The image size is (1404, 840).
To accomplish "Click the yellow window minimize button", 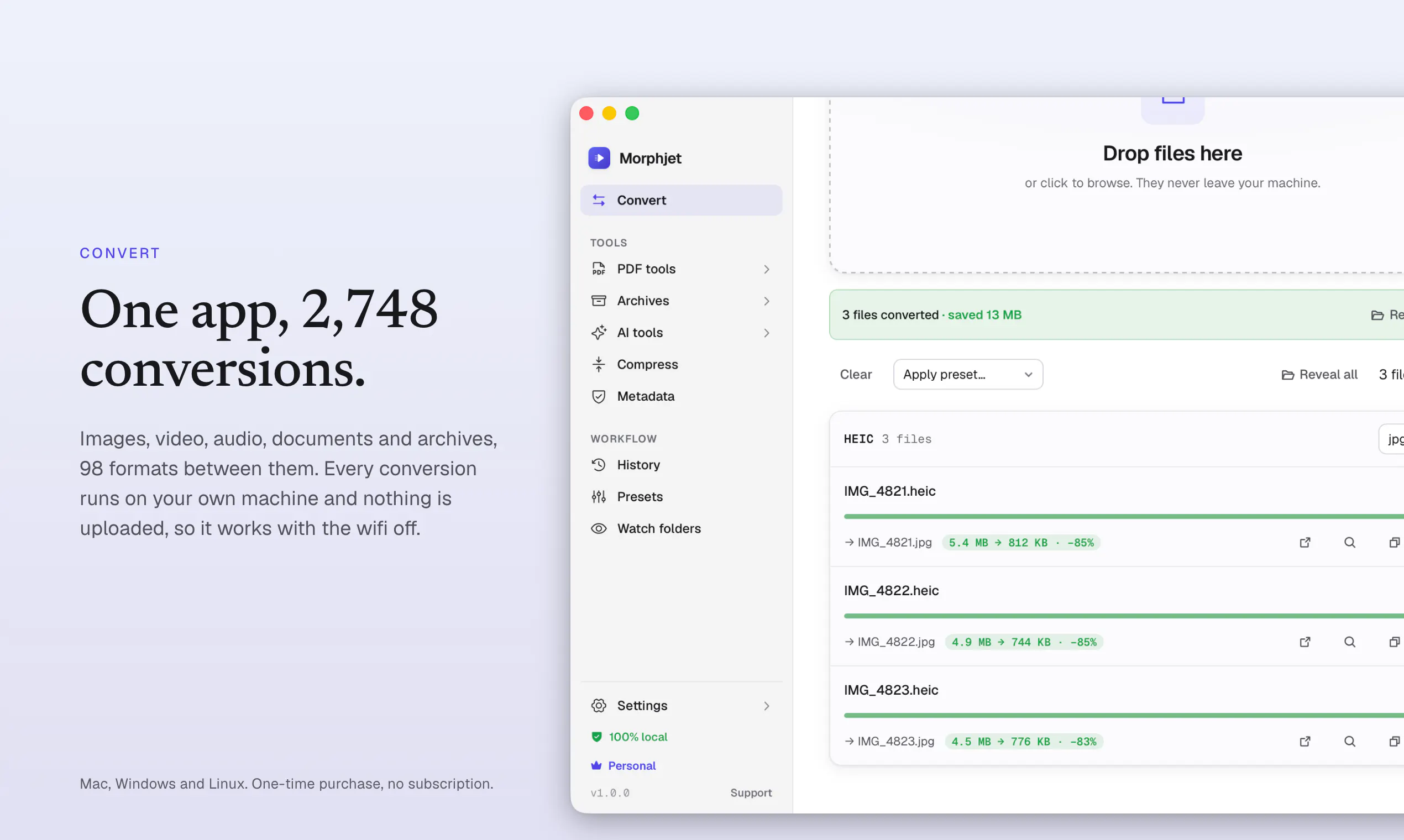I will (x=609, y=113).
